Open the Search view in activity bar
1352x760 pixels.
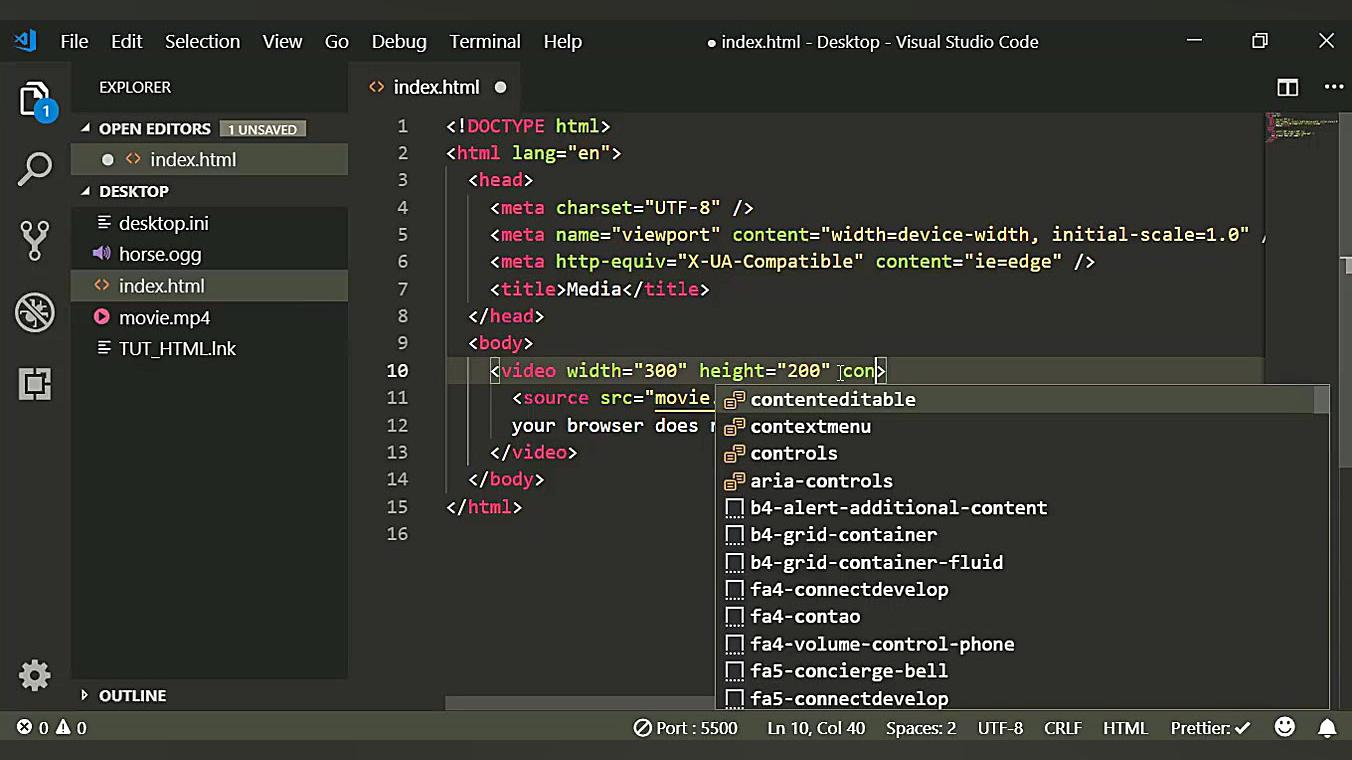coord(35,170)
